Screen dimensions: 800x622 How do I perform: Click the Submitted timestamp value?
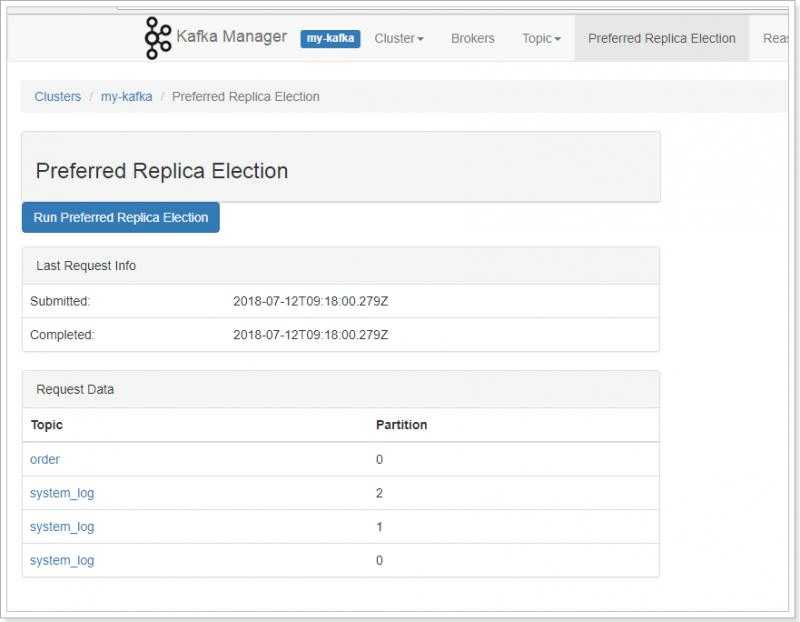click(310, 301)
